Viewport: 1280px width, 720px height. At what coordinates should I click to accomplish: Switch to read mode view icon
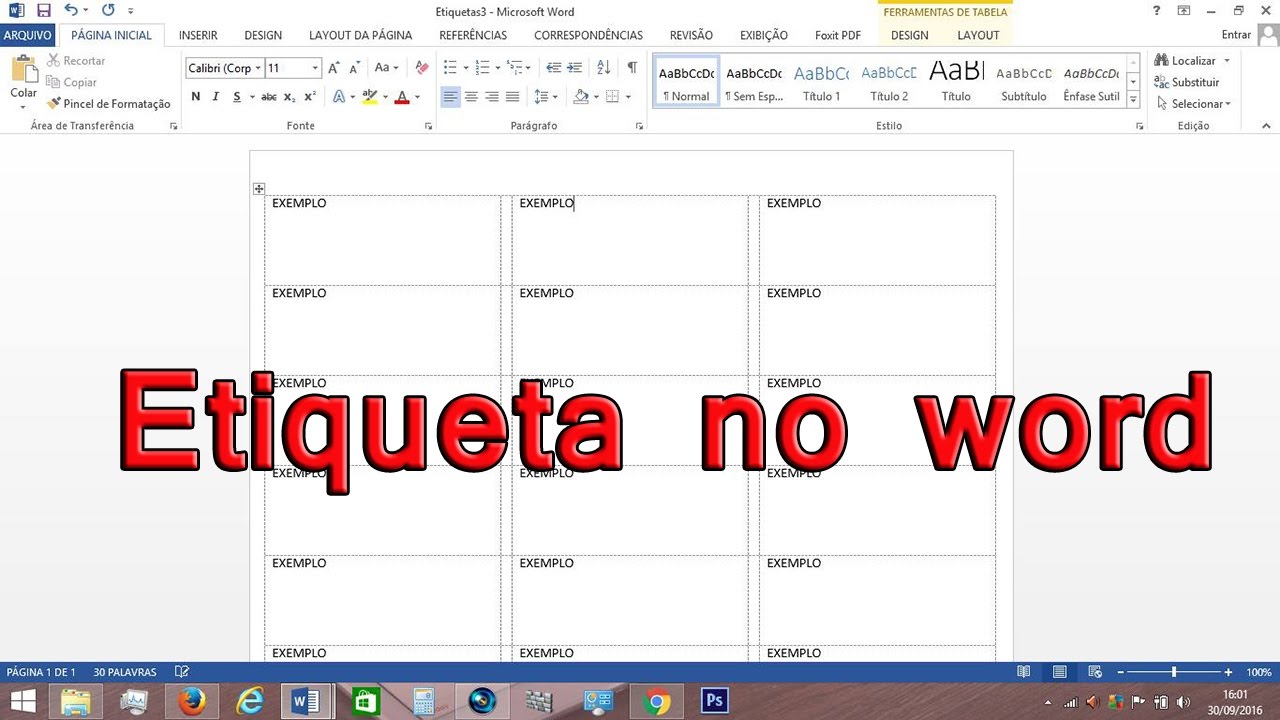pyautogui.click(x=1023, y=672)
